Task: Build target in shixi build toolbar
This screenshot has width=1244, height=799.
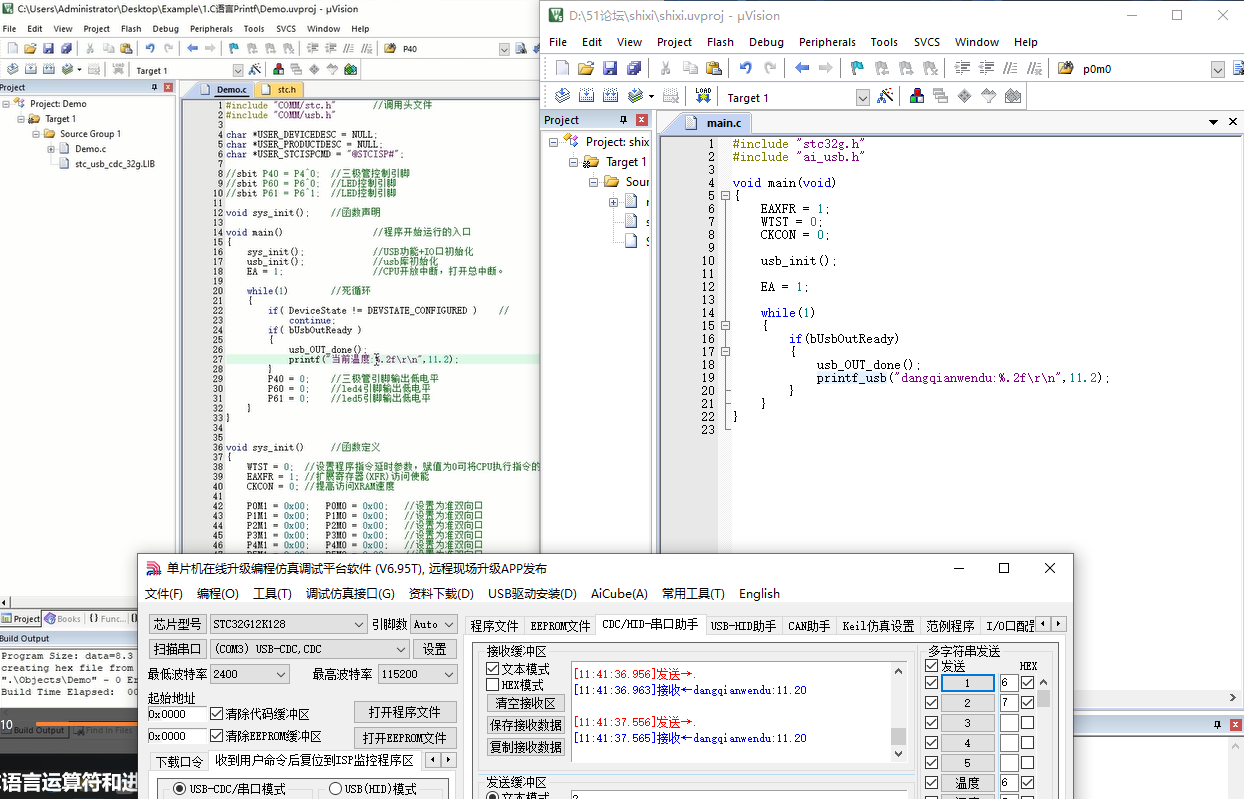Action: click(586, 96)
